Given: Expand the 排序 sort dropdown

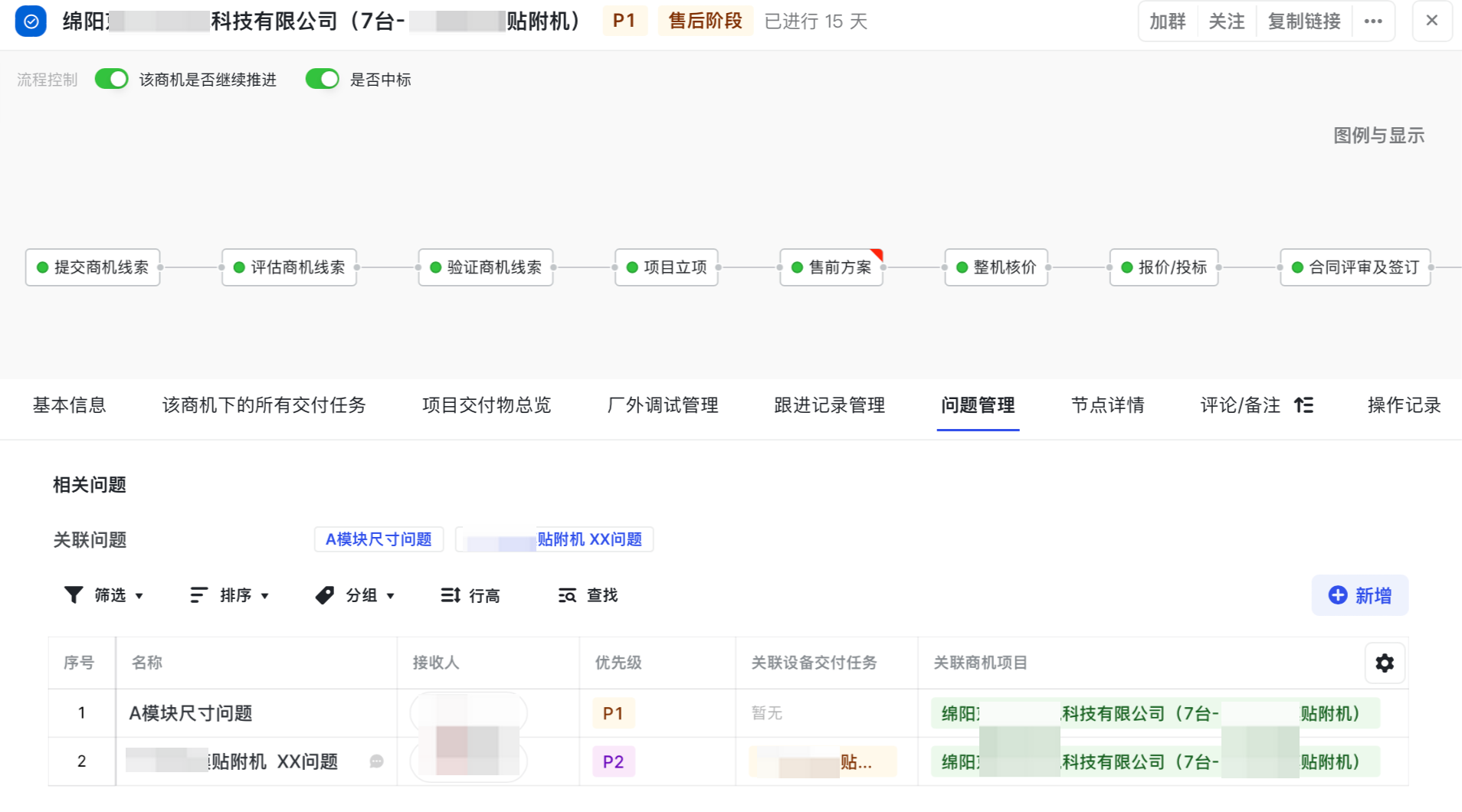Looking at the screenshot, I should (x=229, y=595).
